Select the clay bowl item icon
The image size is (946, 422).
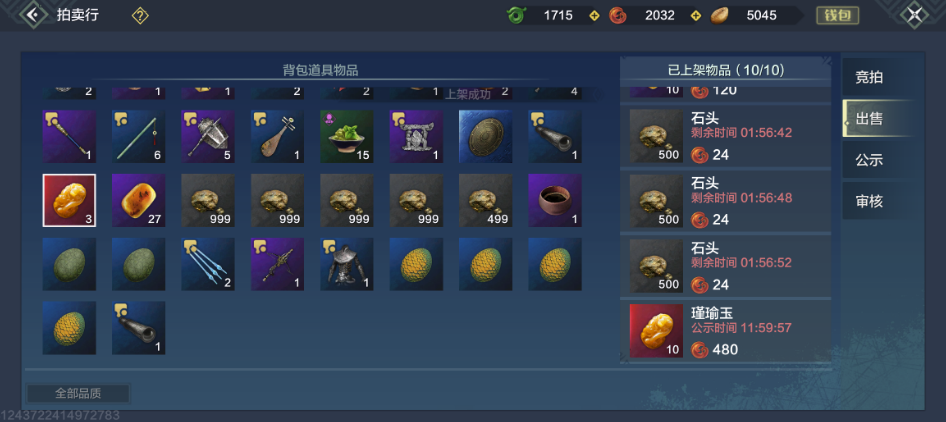coord(555,200)
